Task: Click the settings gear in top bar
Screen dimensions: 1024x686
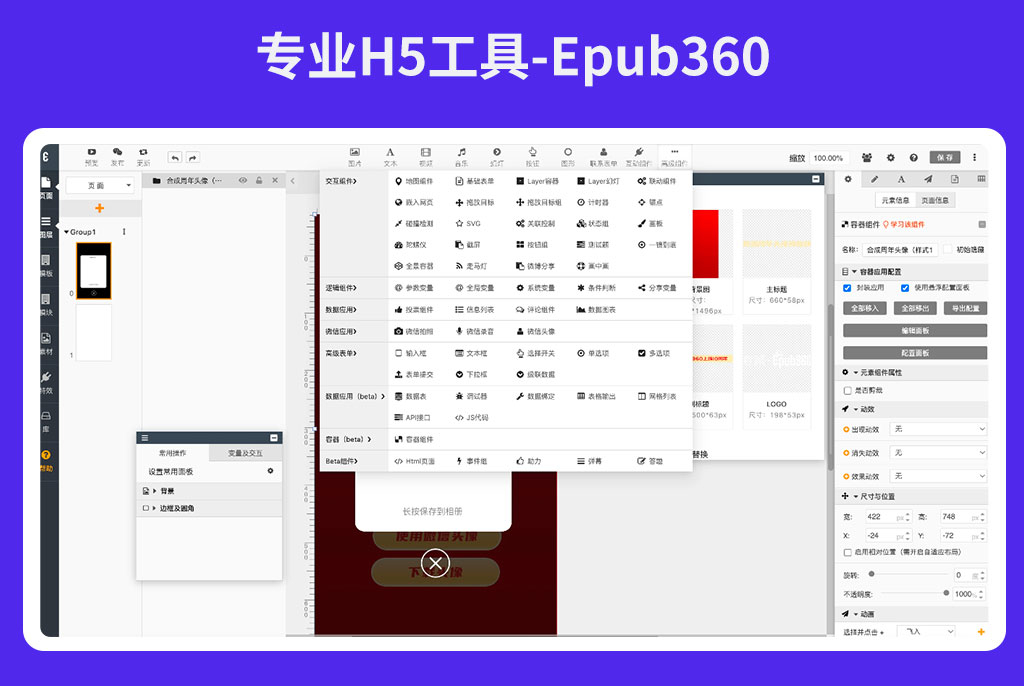Action: pos(890,157)
